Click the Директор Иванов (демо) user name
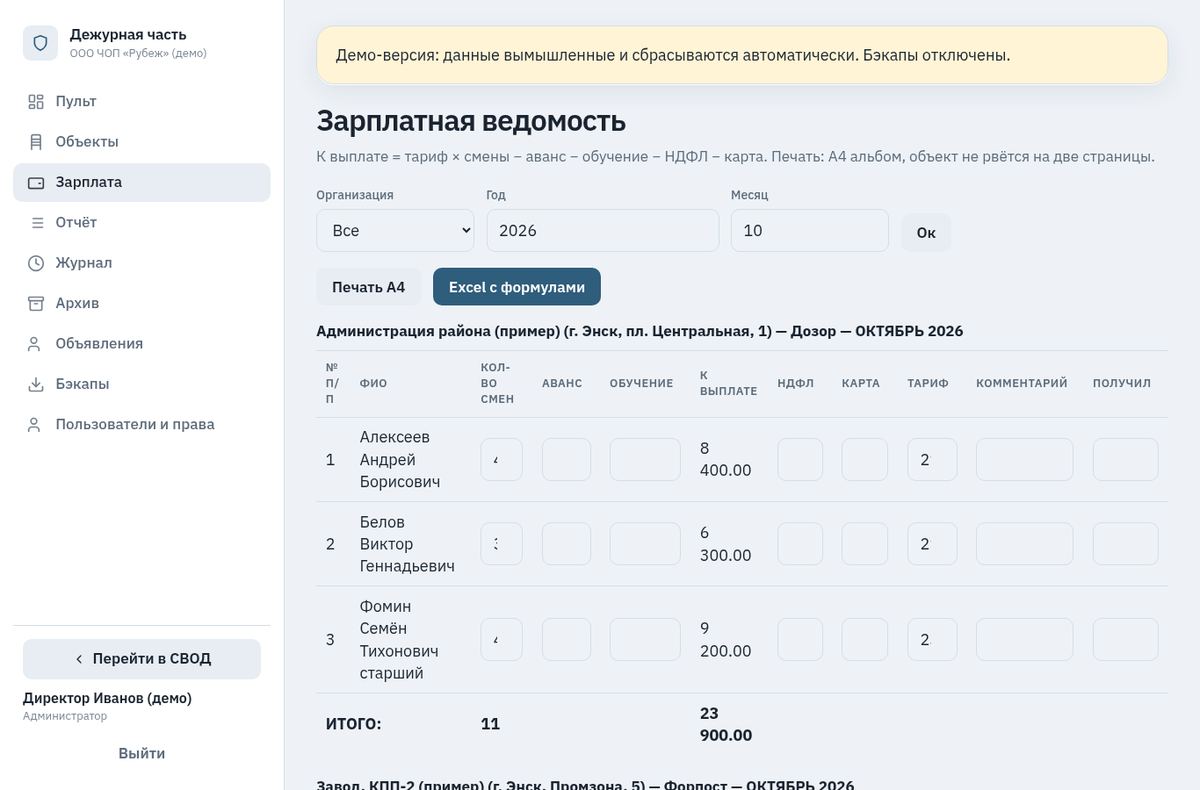 click(x=107, y=698)
